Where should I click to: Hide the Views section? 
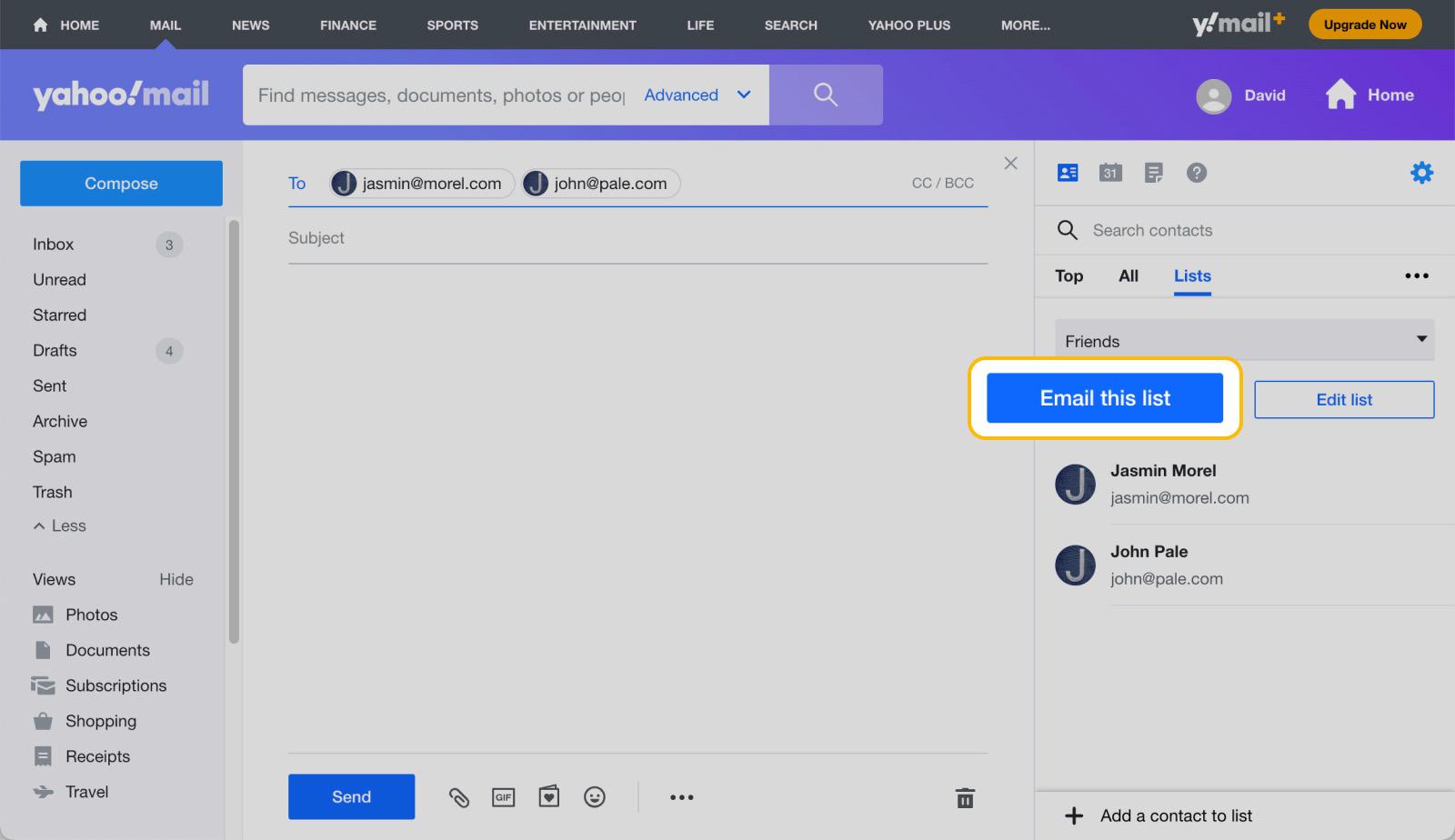click(176, 579)
